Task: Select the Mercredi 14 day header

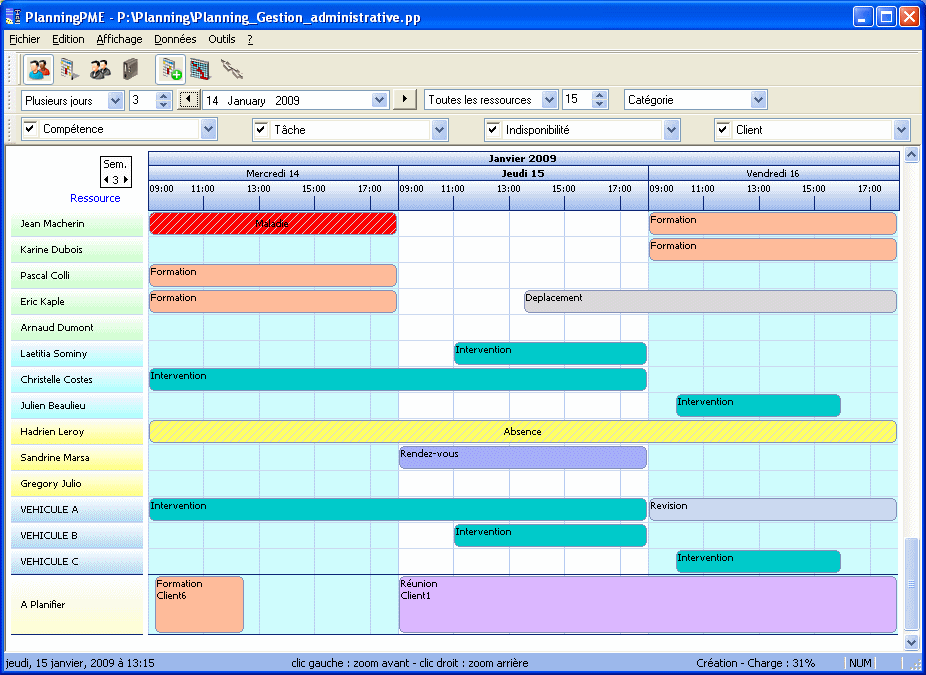Action: [x=273, y=173]
